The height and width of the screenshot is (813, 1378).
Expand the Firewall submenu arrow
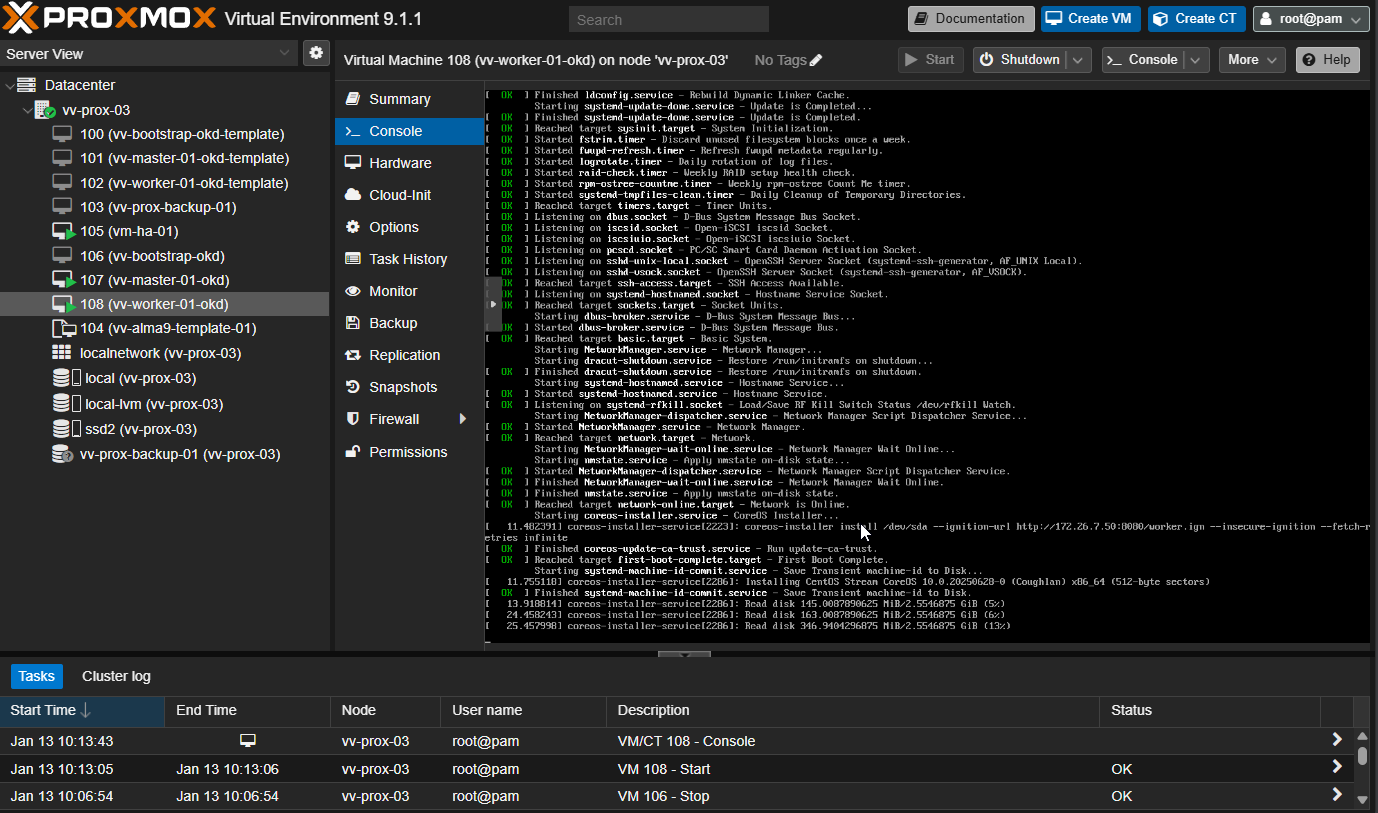click(x=462, y=419)
